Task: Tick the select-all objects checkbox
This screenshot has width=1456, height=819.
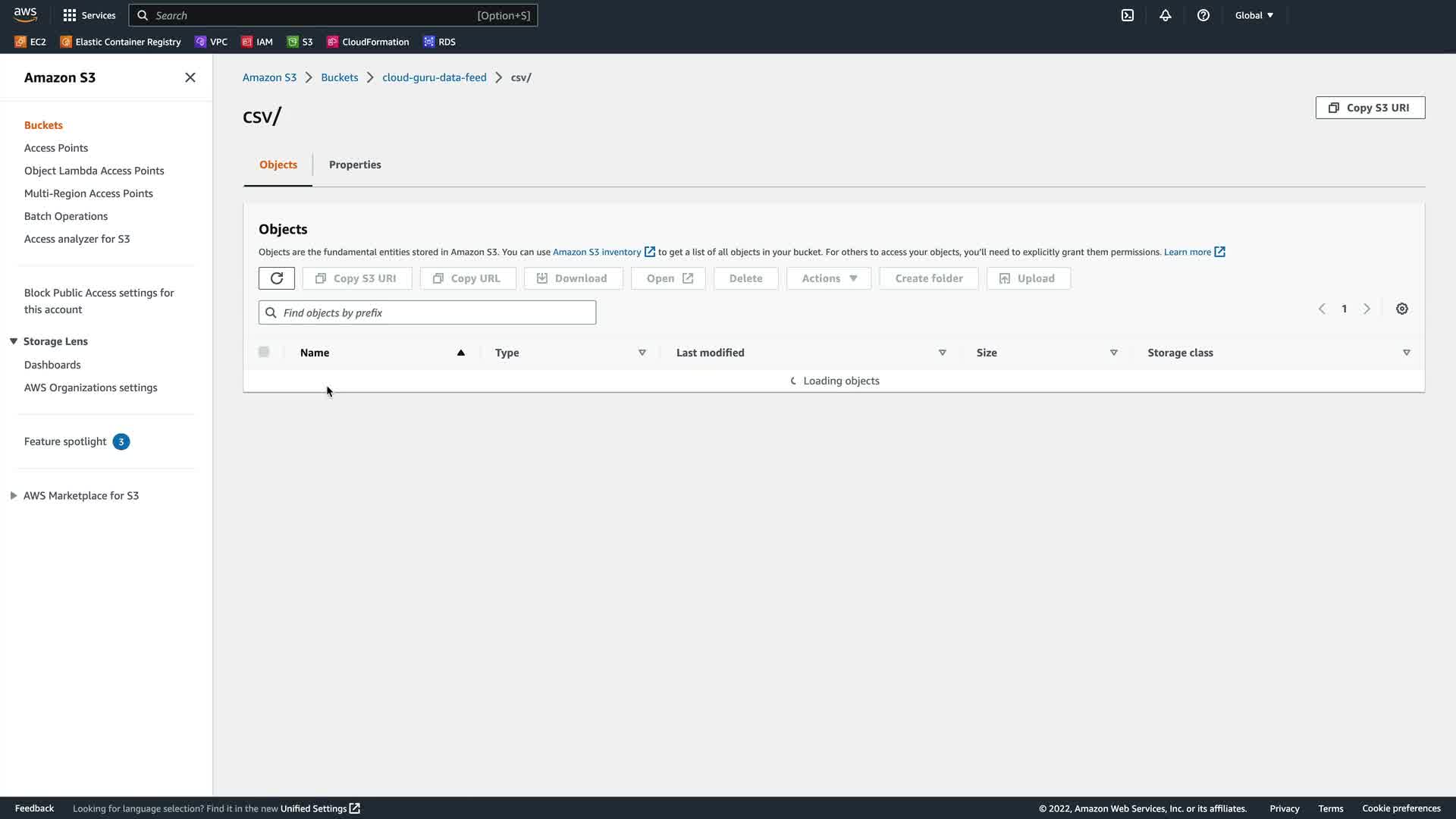Action: point(264,352)
